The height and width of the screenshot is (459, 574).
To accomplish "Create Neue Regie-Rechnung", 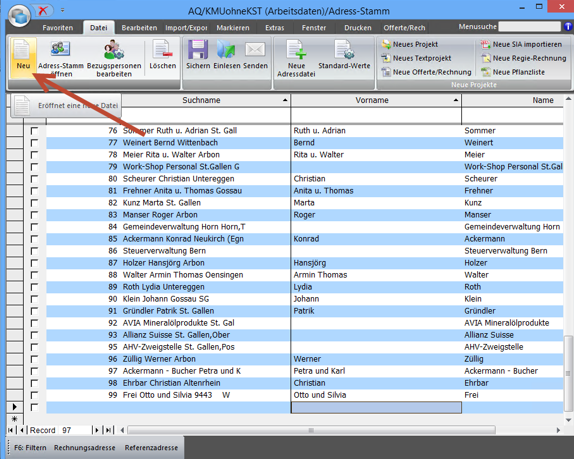I will (x=523, y=58).
